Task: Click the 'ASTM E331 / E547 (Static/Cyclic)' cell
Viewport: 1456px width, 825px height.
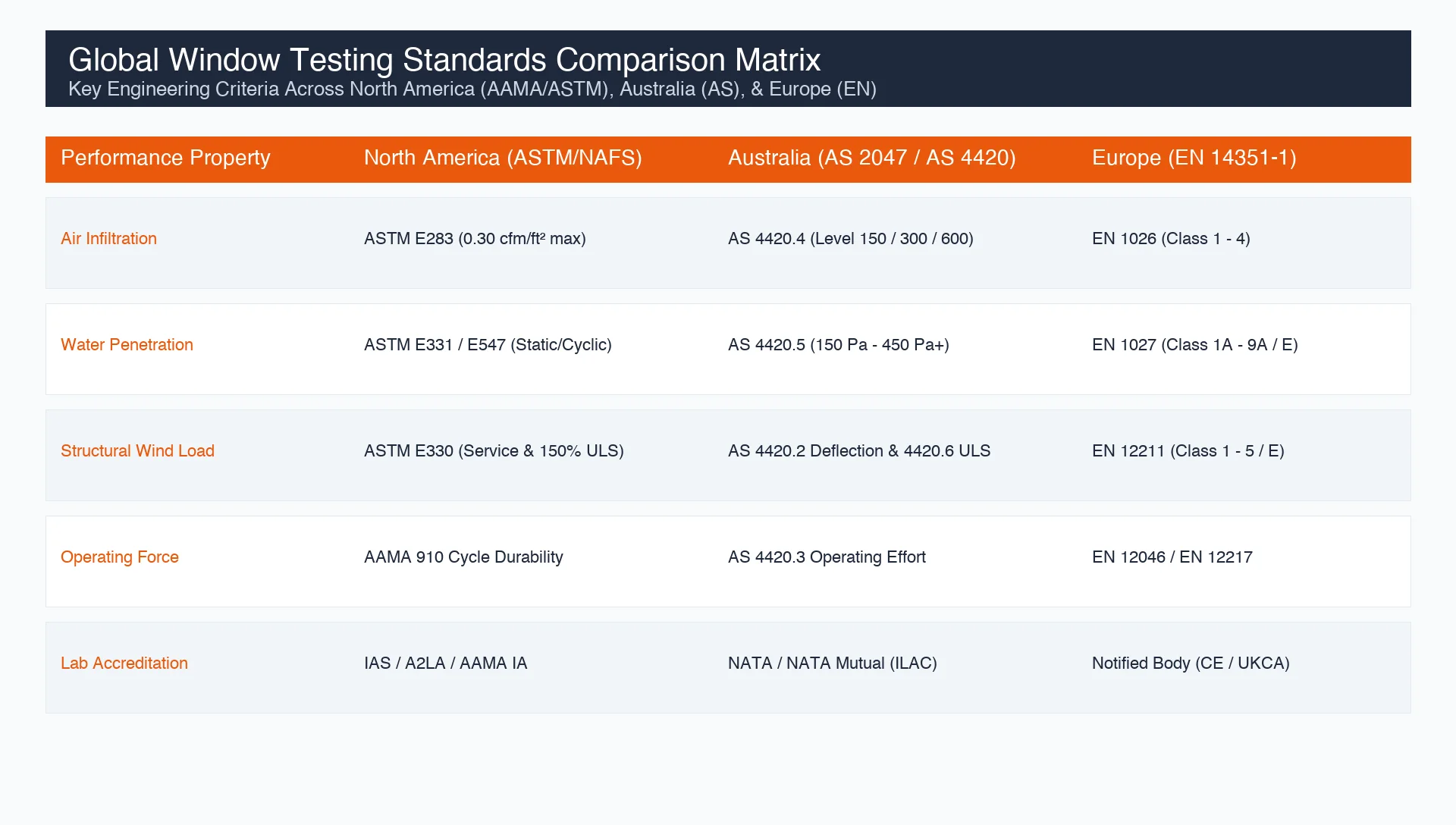Action: [x=488, y=345]
